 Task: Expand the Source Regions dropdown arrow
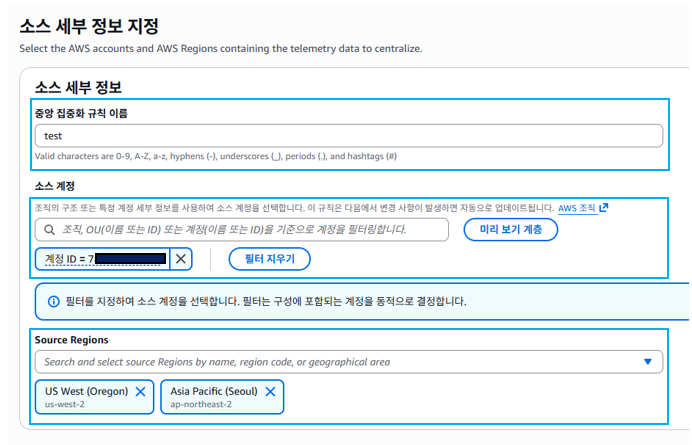(x=647, y=362)
